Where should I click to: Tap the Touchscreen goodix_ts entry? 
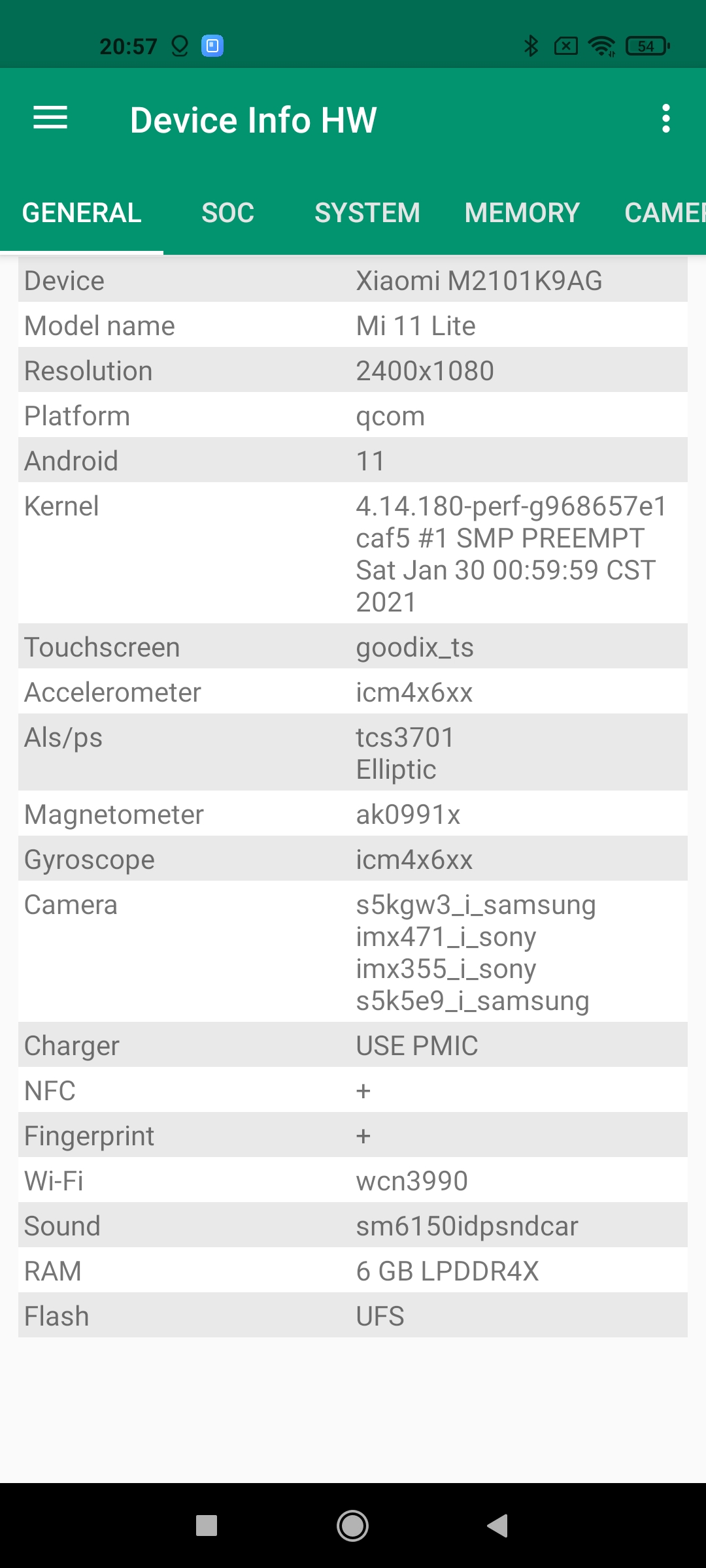coord(353,647)
